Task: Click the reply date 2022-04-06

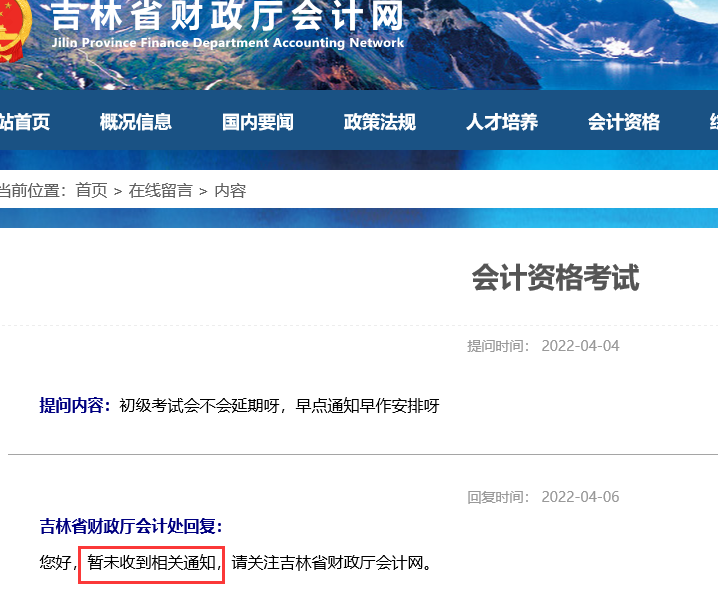Action: pyautogui.click(x=580, y=497)
